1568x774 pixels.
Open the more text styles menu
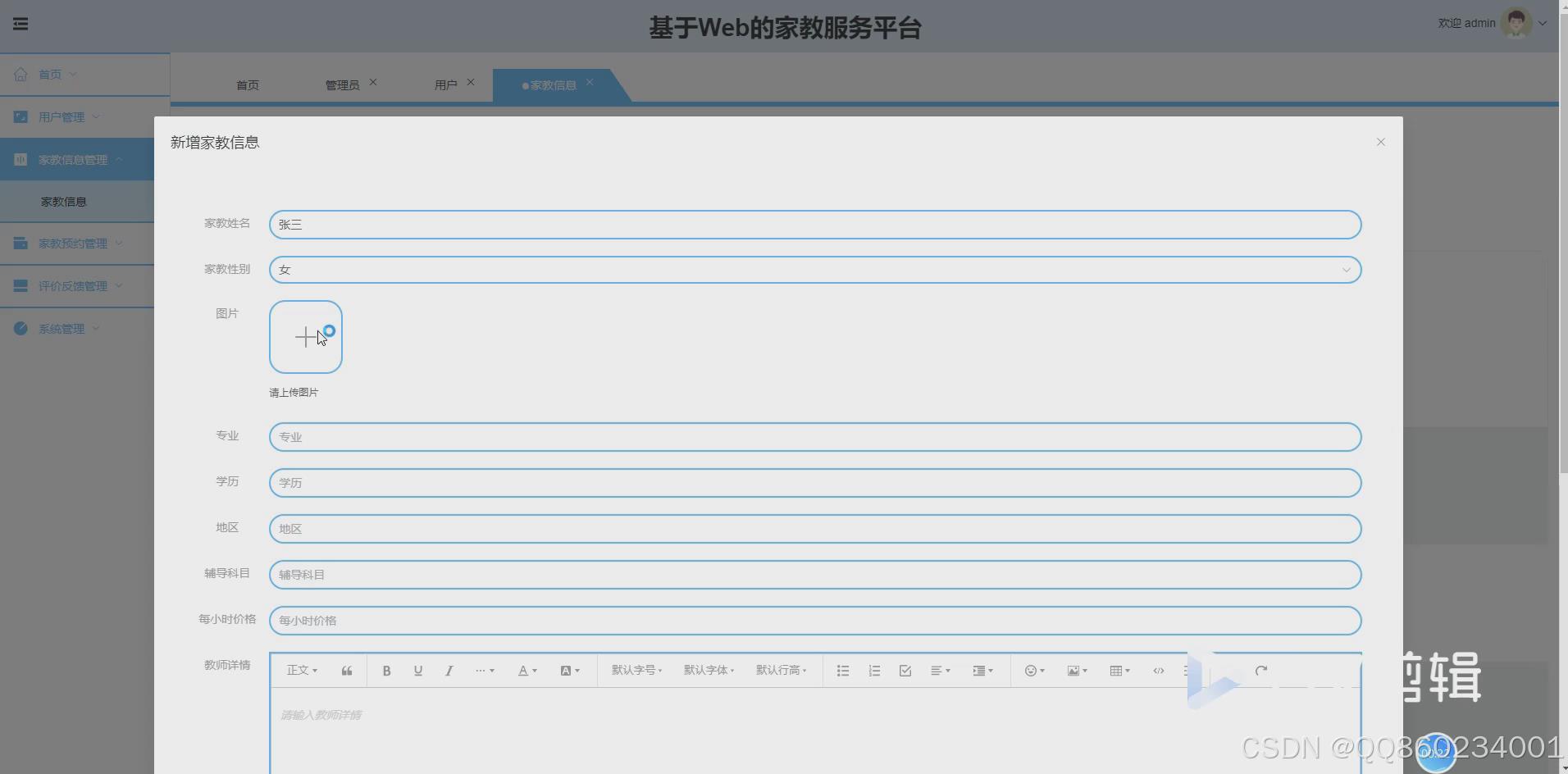pyautogui.click(x=485, y=671)
